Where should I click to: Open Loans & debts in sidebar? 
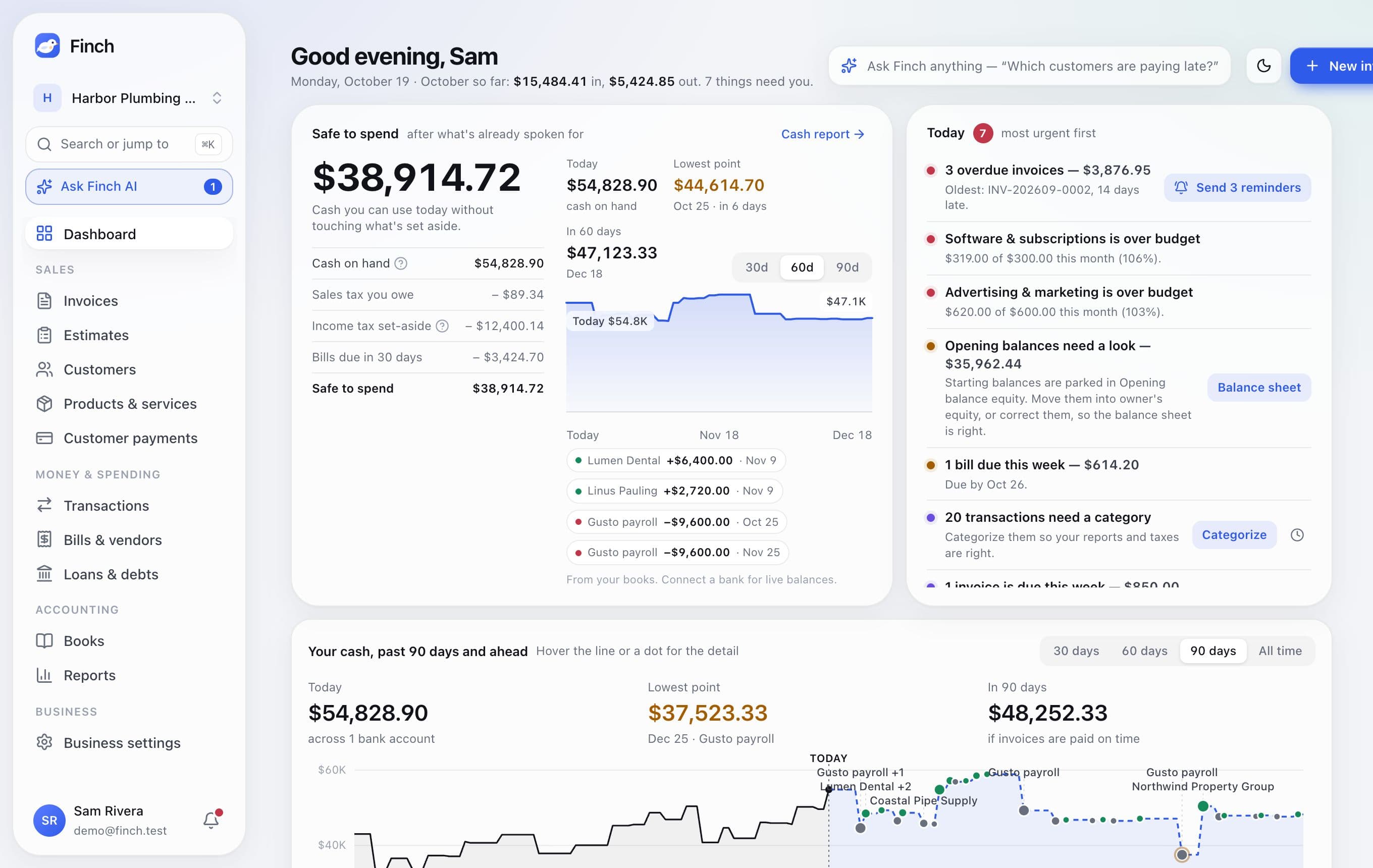coord(129,574)
